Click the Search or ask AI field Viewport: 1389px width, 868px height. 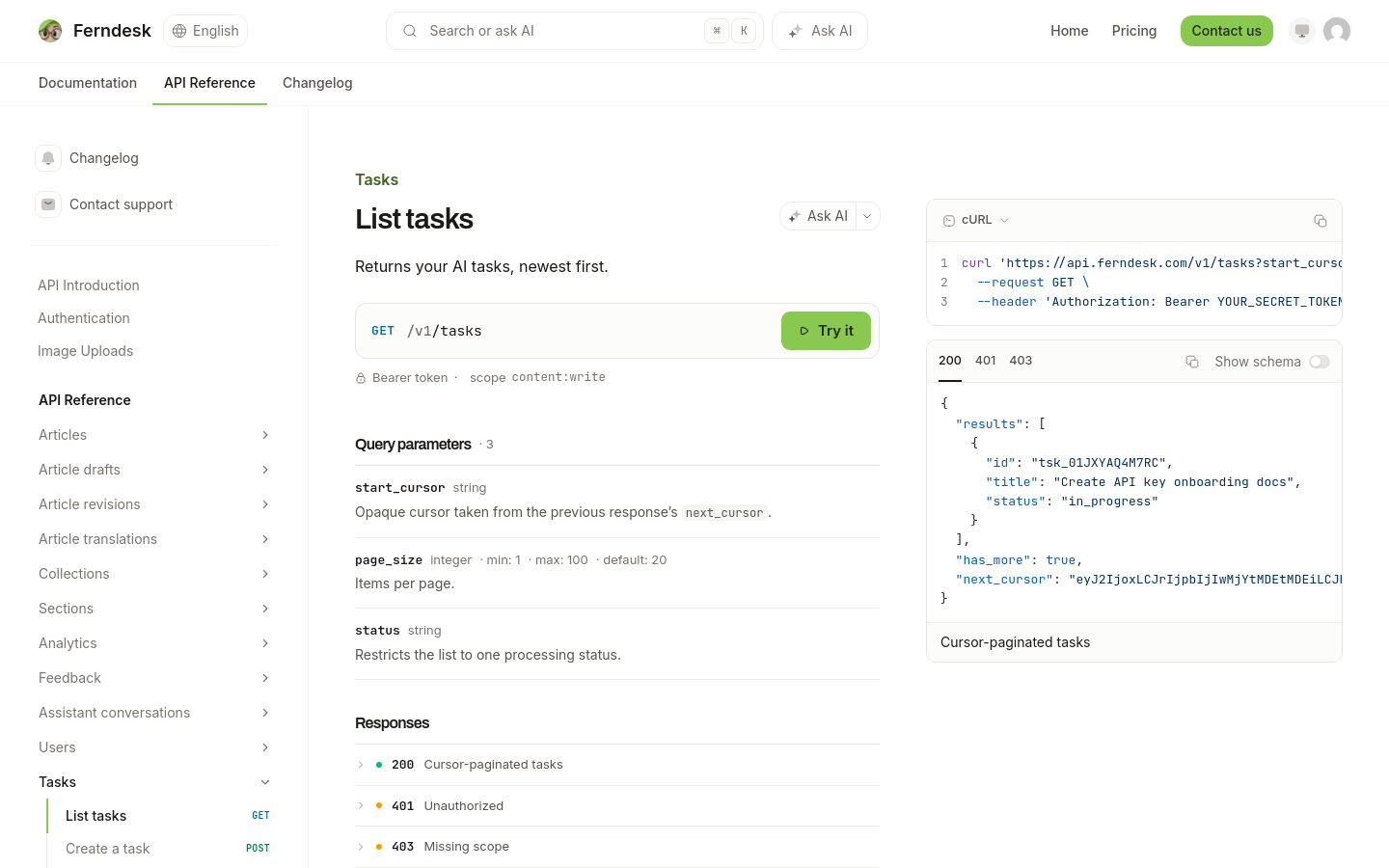coord(575,31)
